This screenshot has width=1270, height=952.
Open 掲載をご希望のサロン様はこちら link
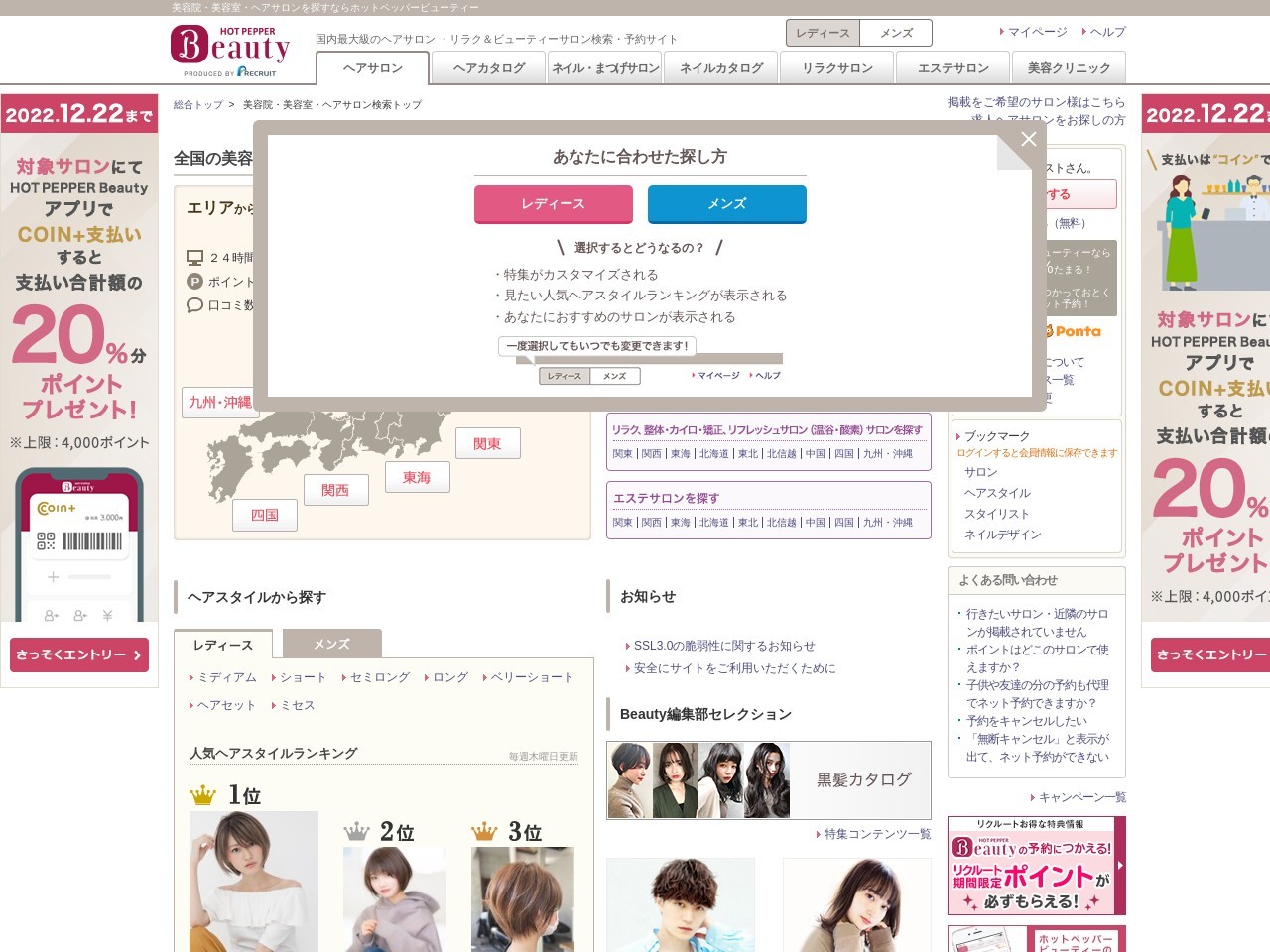click(x=1036, y=102)
